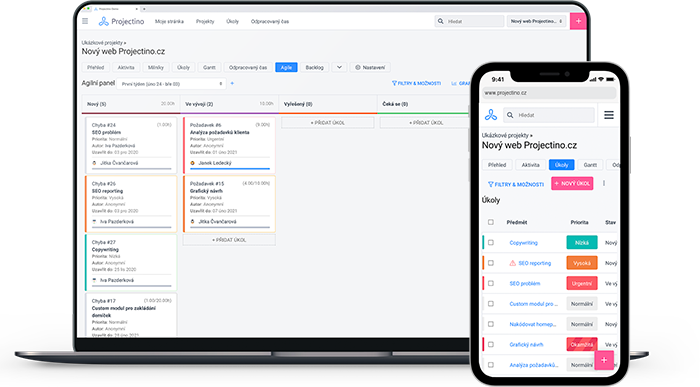Click the search magnifier icon in the laptop header
700x387 pixels.
click(441, 21)
